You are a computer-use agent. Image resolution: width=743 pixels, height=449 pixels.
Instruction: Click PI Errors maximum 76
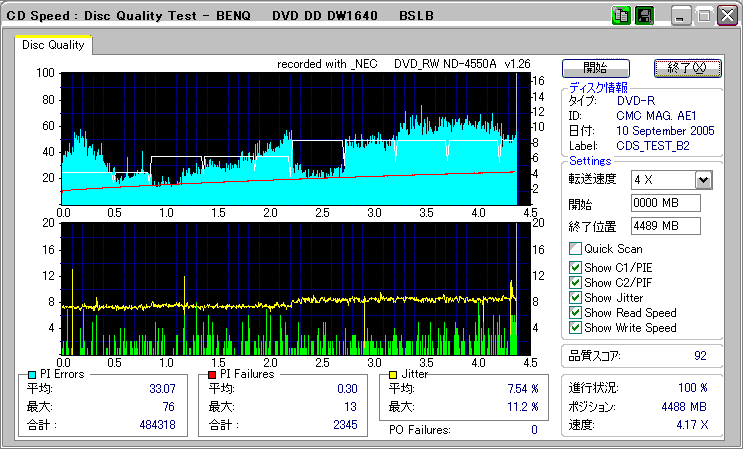[168, 407]
